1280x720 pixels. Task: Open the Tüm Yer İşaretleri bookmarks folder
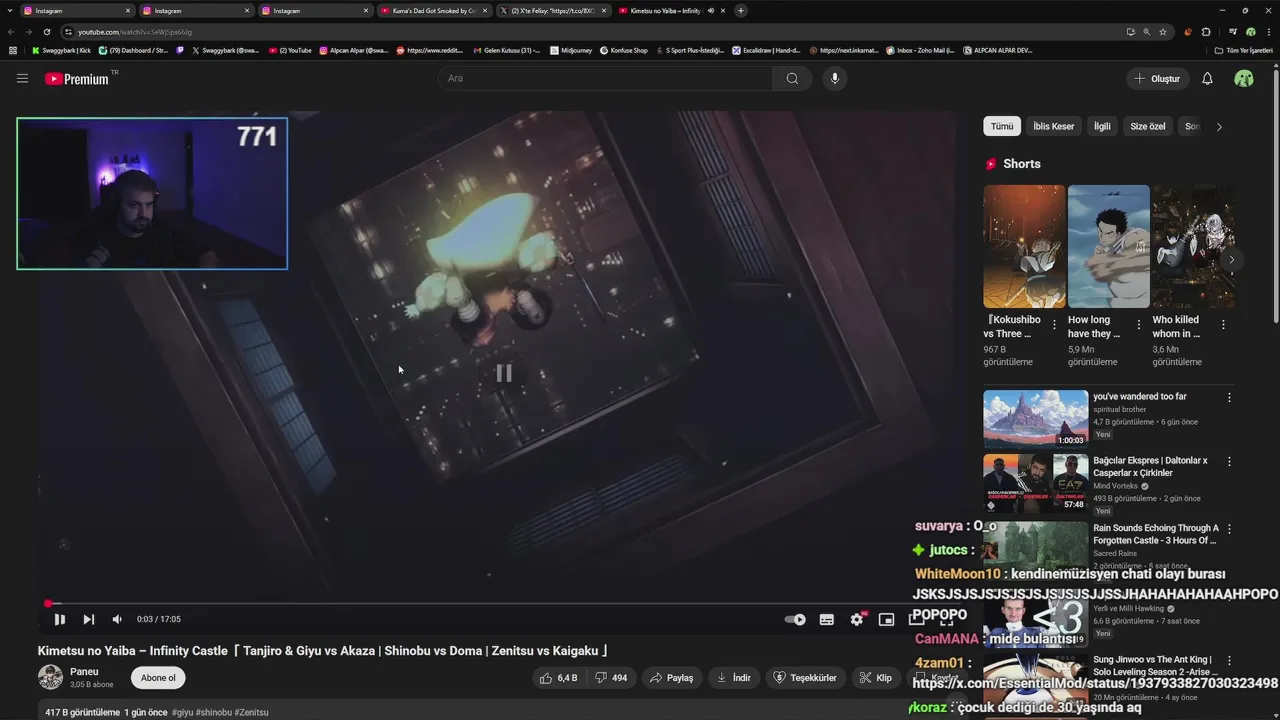tap(1243, 50)
